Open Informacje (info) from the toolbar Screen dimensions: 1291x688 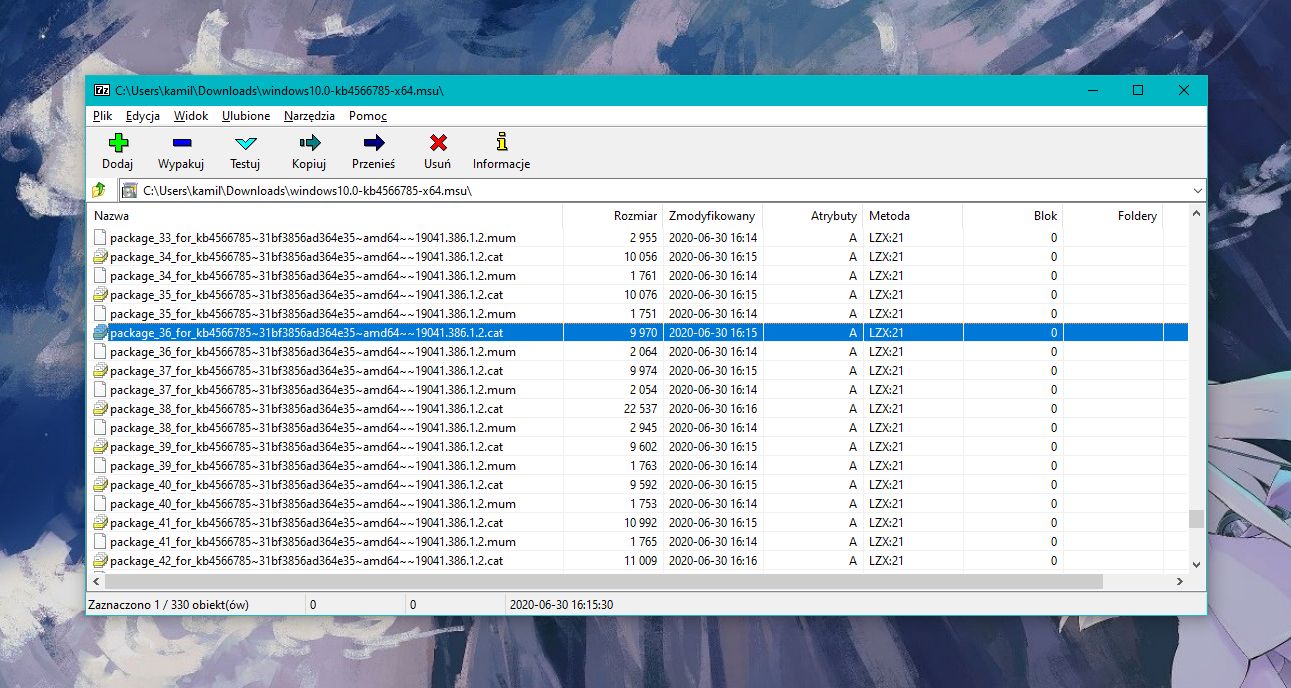501,143
